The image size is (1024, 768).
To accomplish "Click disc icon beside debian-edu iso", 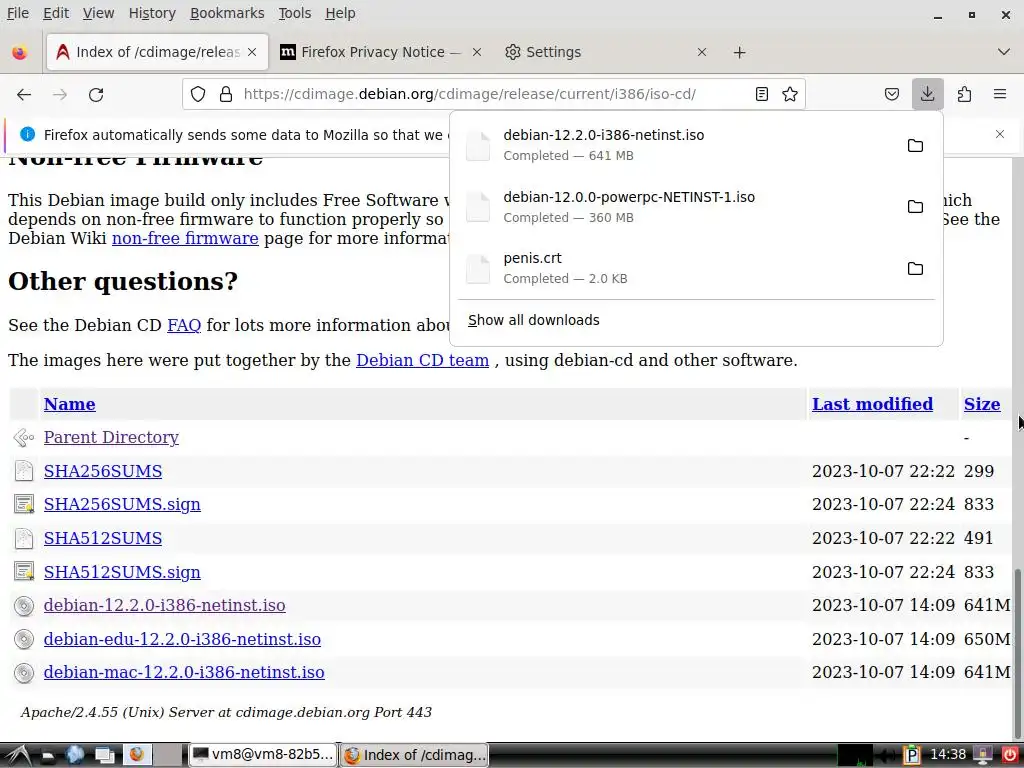I will click(x=24, y=639).
